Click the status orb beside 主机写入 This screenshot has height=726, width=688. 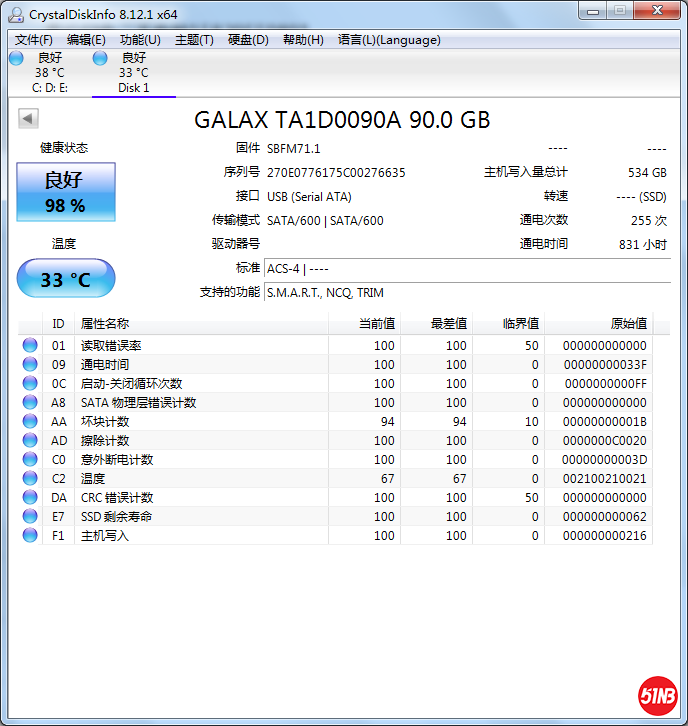[30, 536]
